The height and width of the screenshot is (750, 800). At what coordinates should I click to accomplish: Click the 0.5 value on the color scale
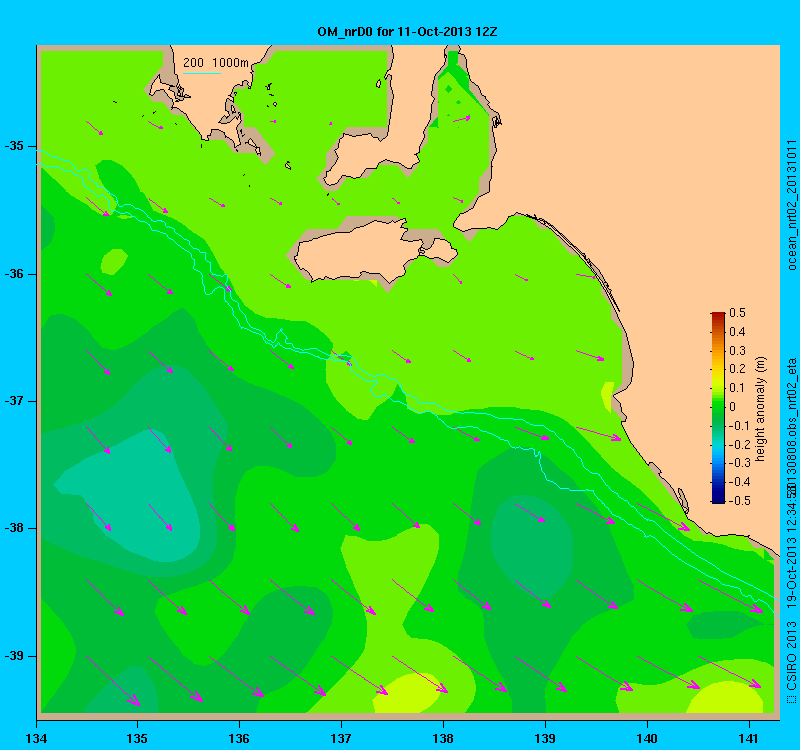(737, 313)
